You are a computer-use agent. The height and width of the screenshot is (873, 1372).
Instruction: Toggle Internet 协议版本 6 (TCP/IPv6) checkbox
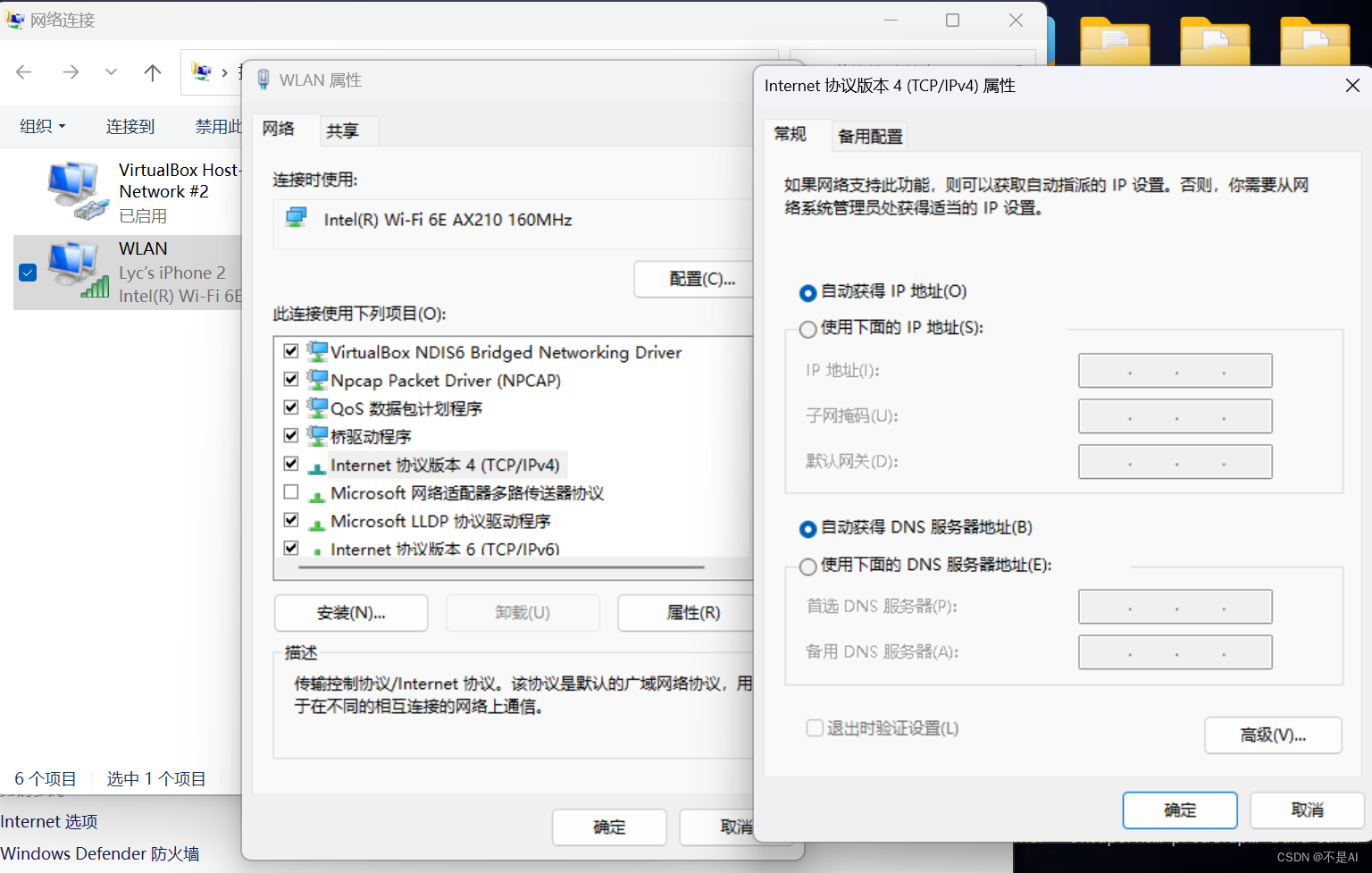tap(291, 548)
